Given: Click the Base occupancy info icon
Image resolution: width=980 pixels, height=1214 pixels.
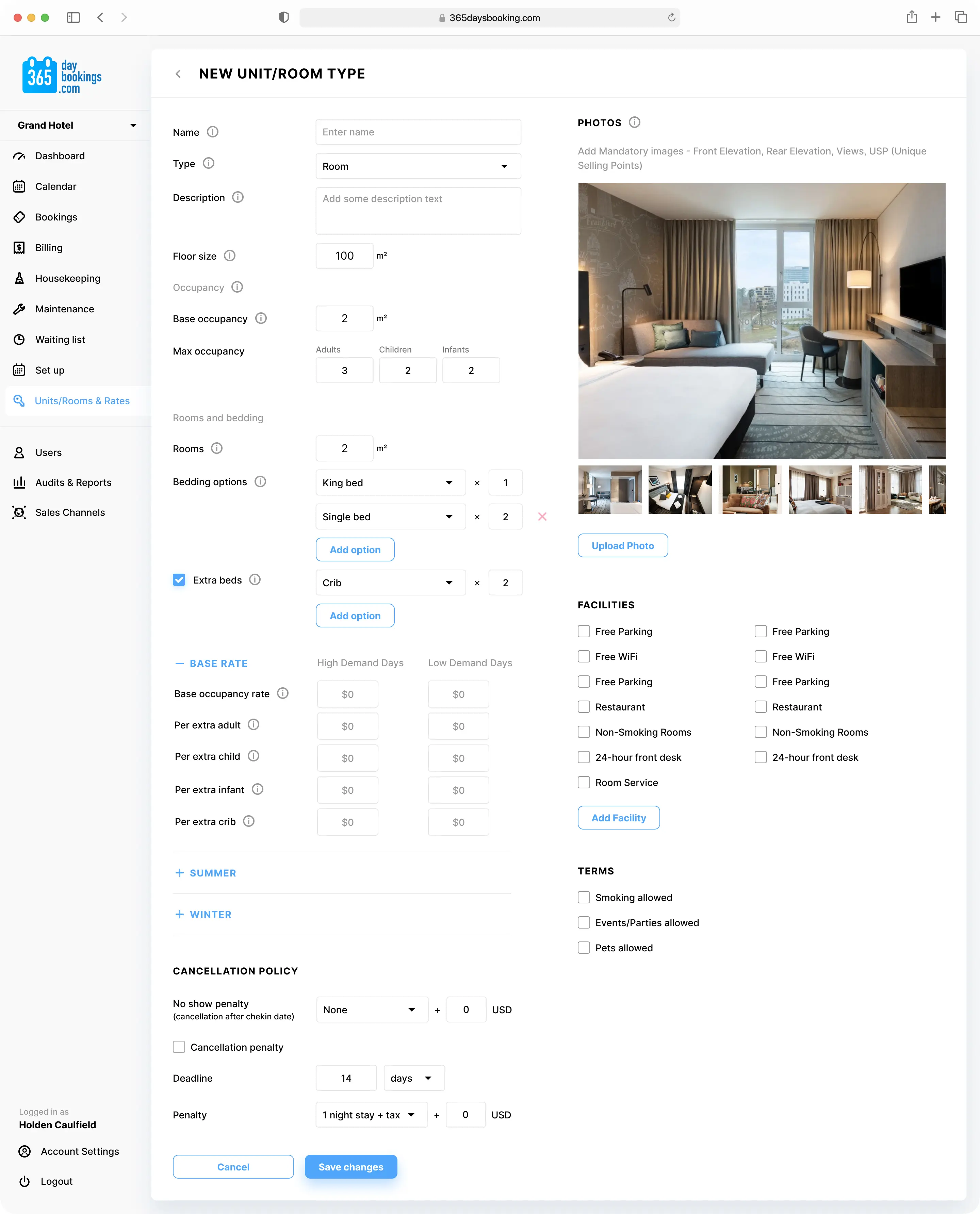Looking at the screenshot, I should point(261,318).
